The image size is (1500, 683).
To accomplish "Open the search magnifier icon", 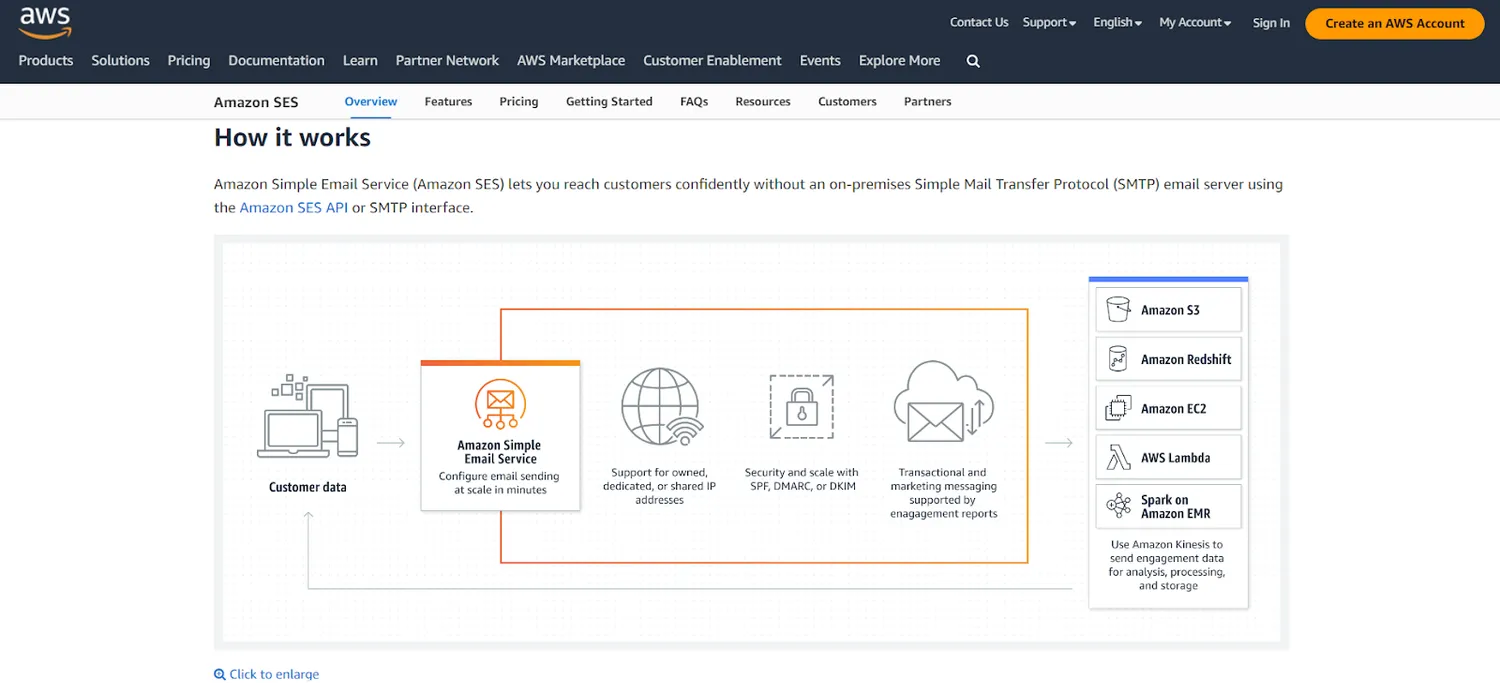I will tap(973, 61).
